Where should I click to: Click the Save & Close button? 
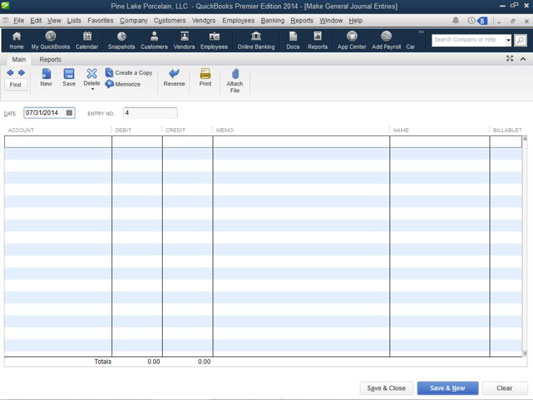coord(386,388)
